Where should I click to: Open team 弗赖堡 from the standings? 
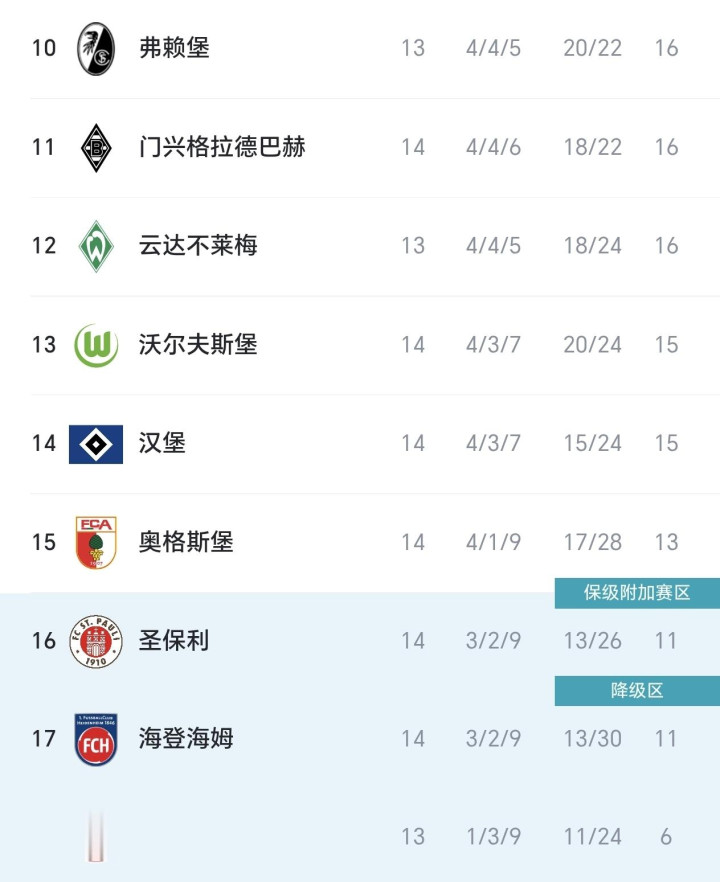pyautogui.click(x=174, y=48)
